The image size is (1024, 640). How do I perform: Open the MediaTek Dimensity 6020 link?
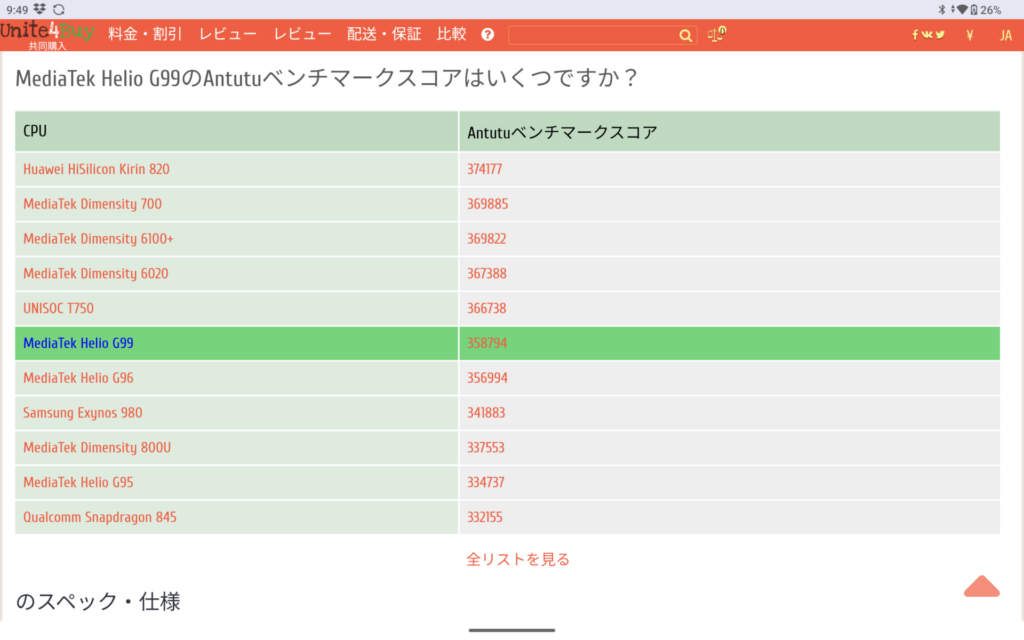tap(95, 273)
